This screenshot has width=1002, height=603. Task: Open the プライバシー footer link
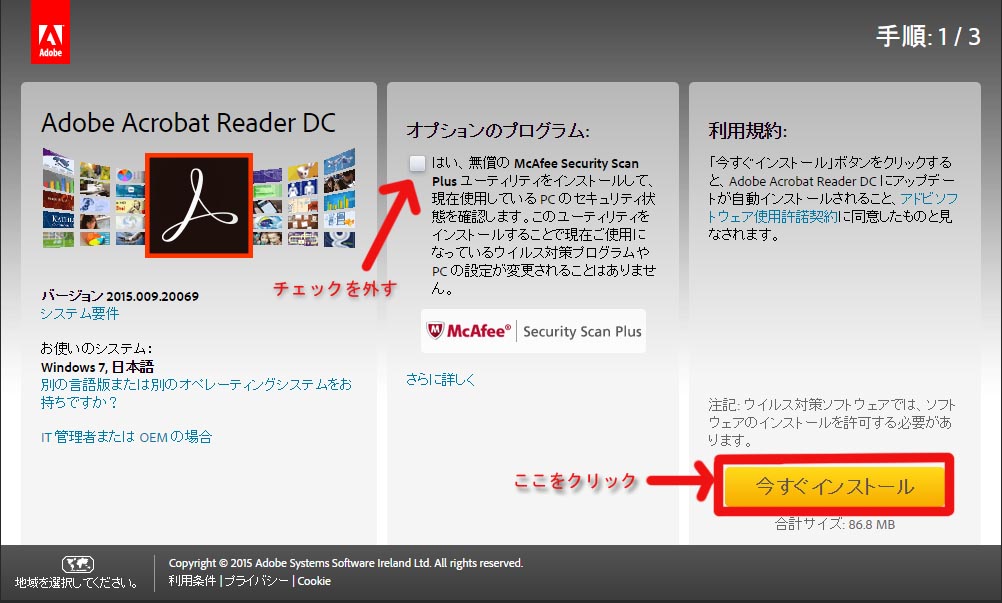(256, 581)
